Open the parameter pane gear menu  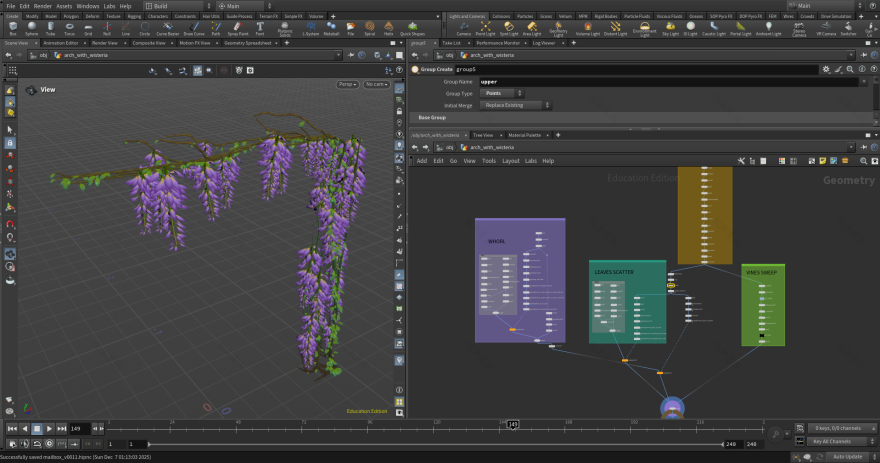(825, 69)
